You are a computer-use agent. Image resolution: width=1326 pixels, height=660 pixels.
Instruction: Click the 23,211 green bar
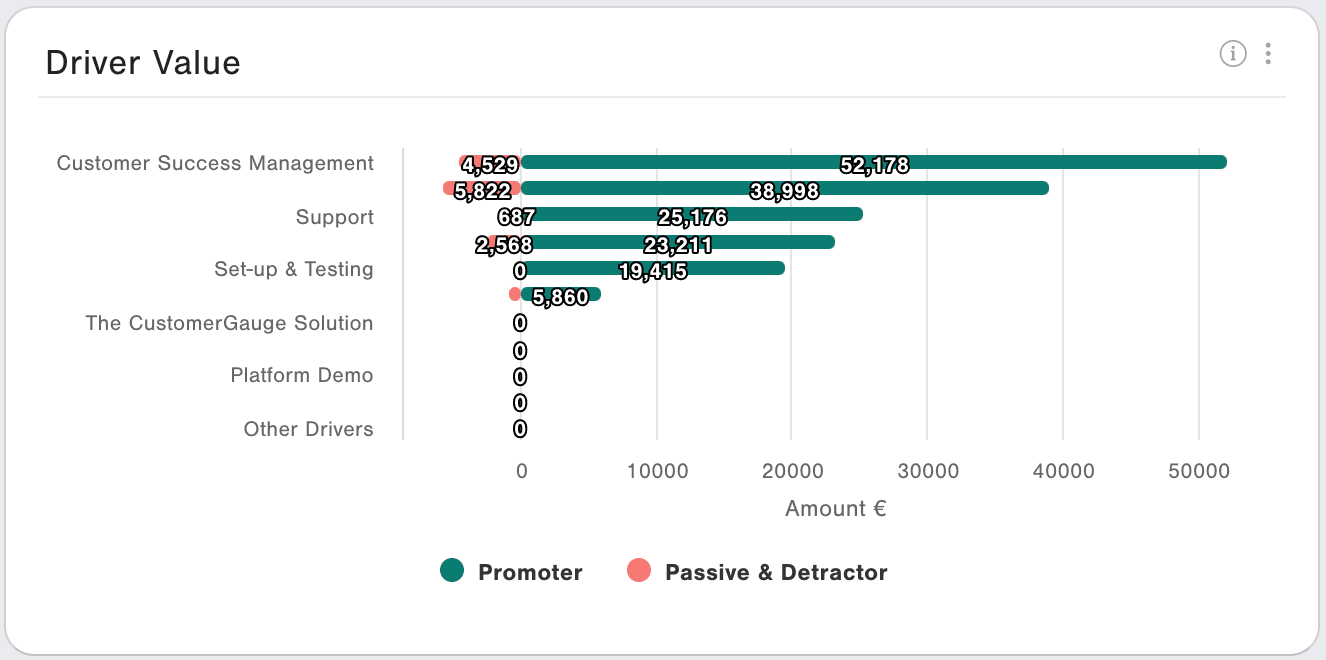tap(678, 242)
